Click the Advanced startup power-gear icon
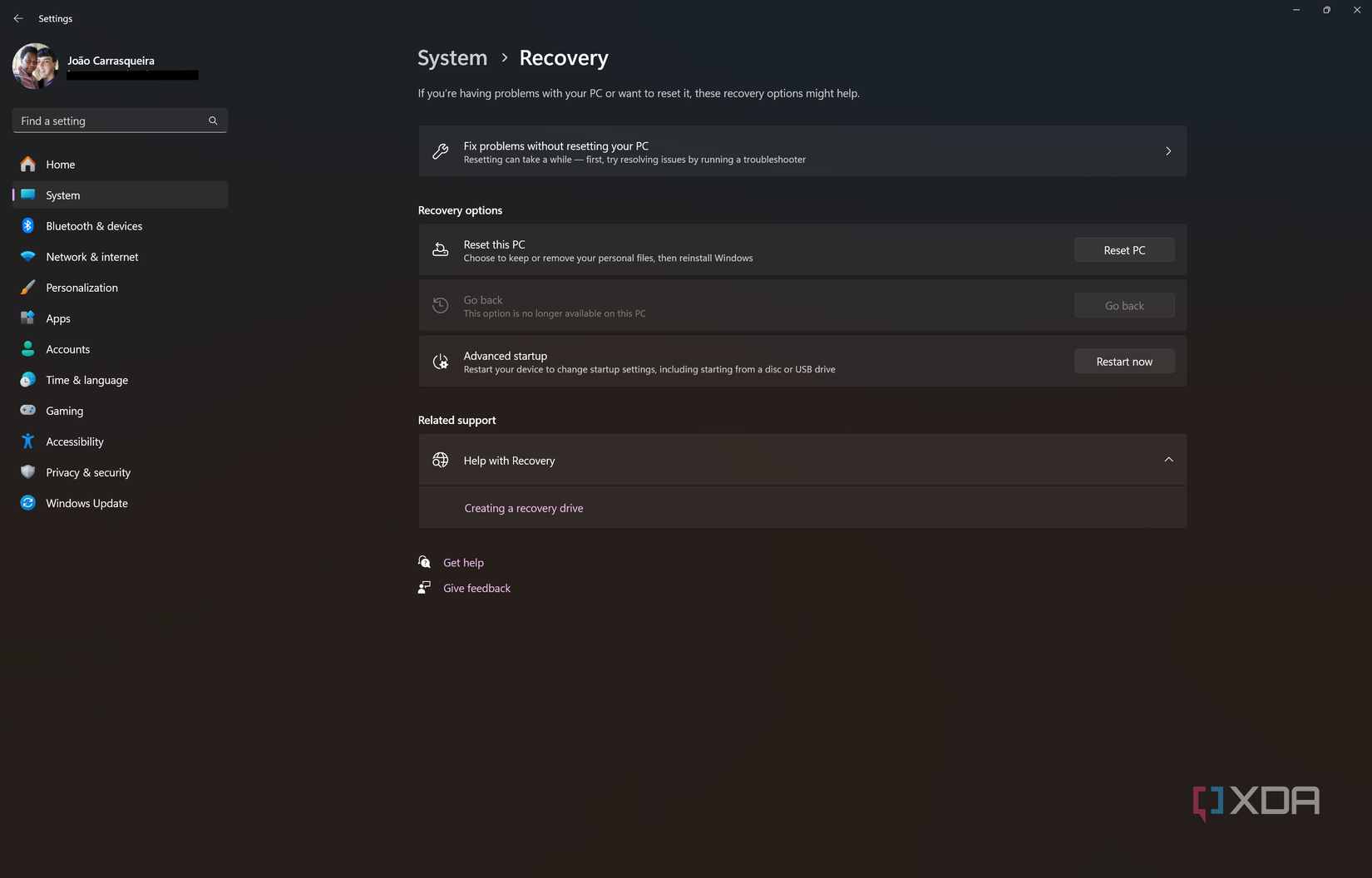 [x=441, y=361]
